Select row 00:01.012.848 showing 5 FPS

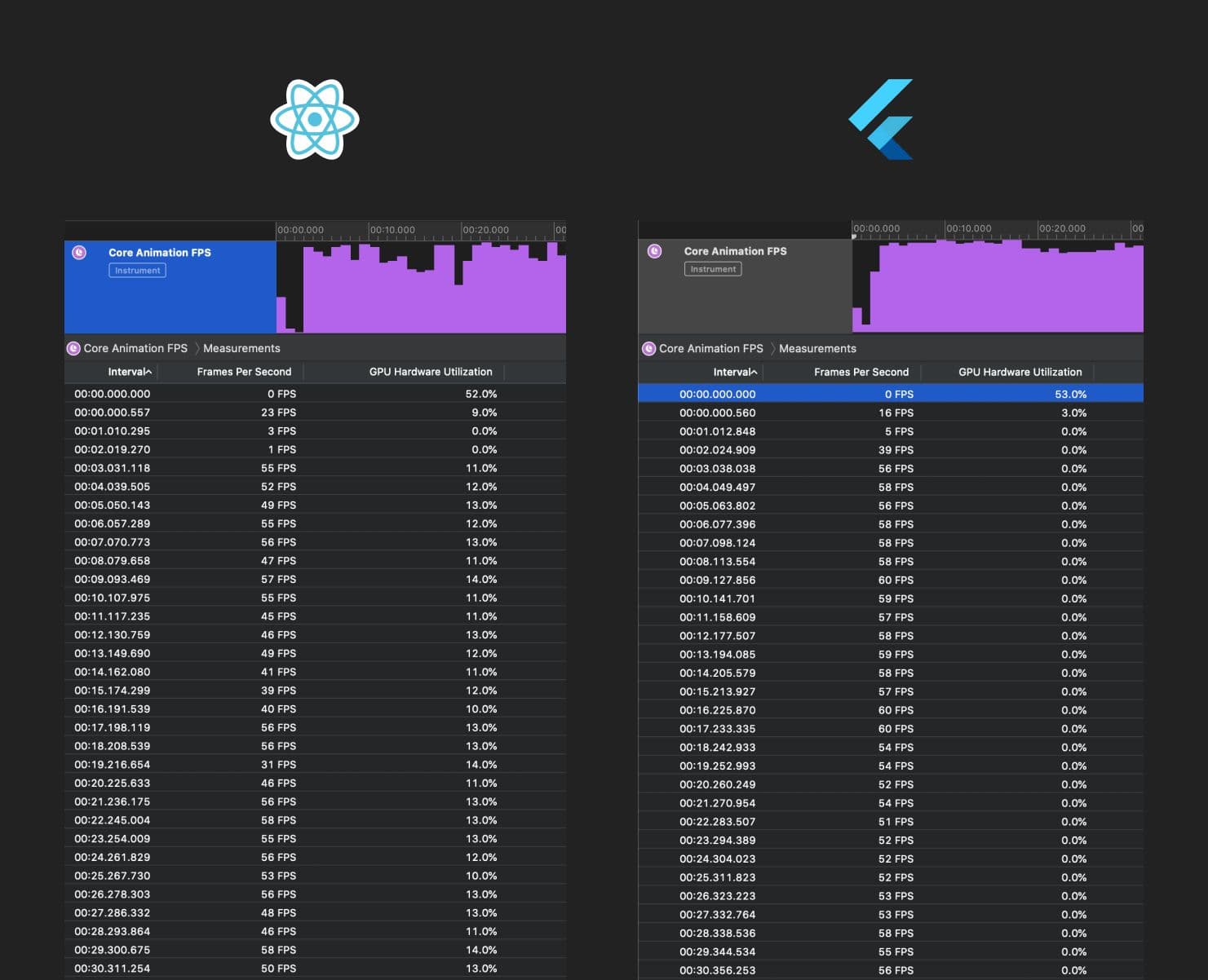click(891, 431)
